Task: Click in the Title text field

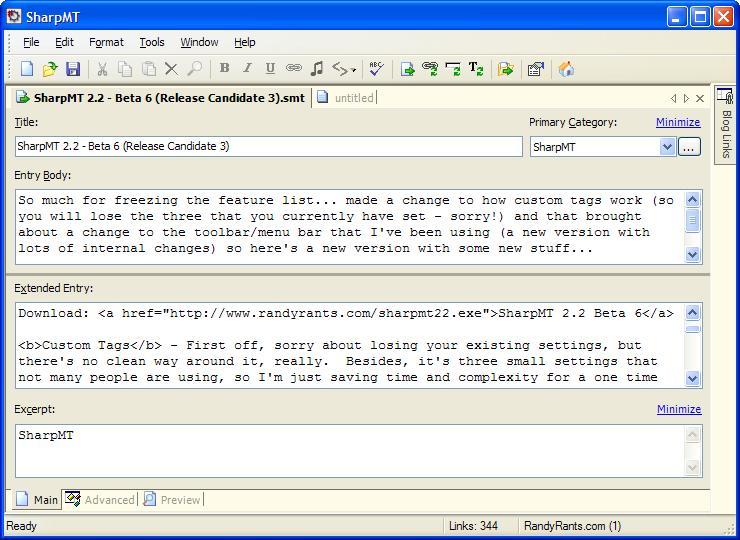Action: pos(269,146)
